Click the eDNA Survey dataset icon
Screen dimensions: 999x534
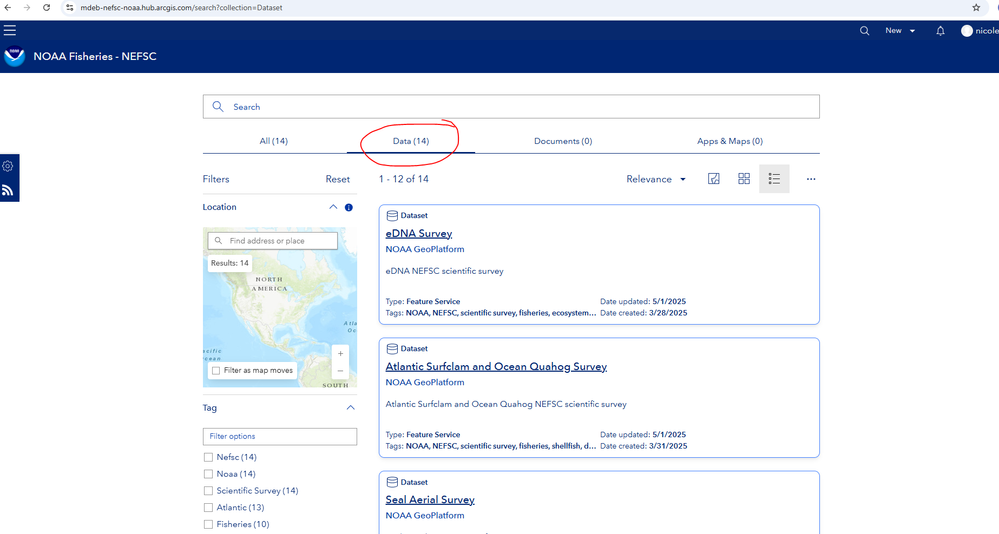click(392, 215)
